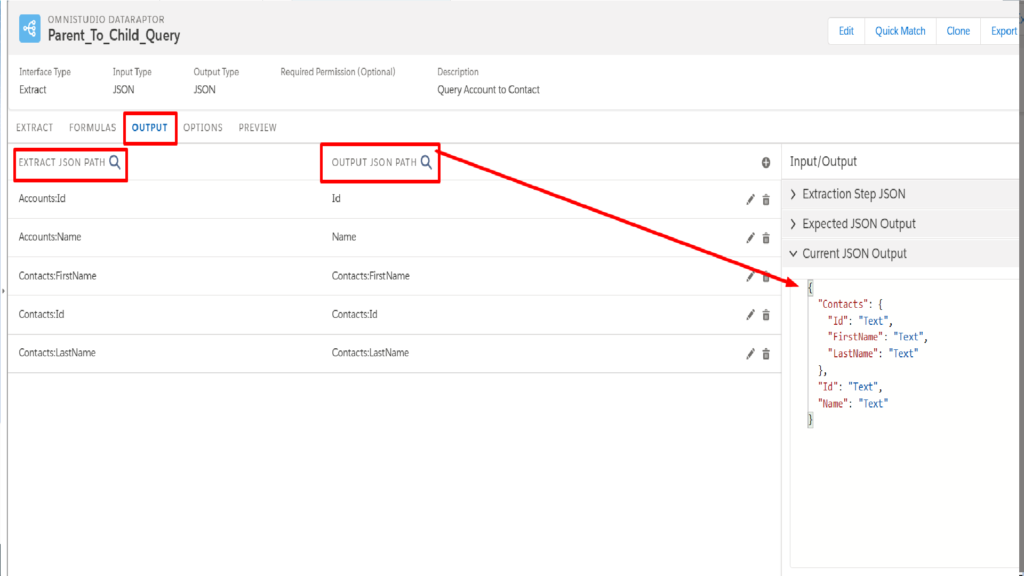Open the Formulas tab
The image size is (1024, 576).
(x=93, y=127)
